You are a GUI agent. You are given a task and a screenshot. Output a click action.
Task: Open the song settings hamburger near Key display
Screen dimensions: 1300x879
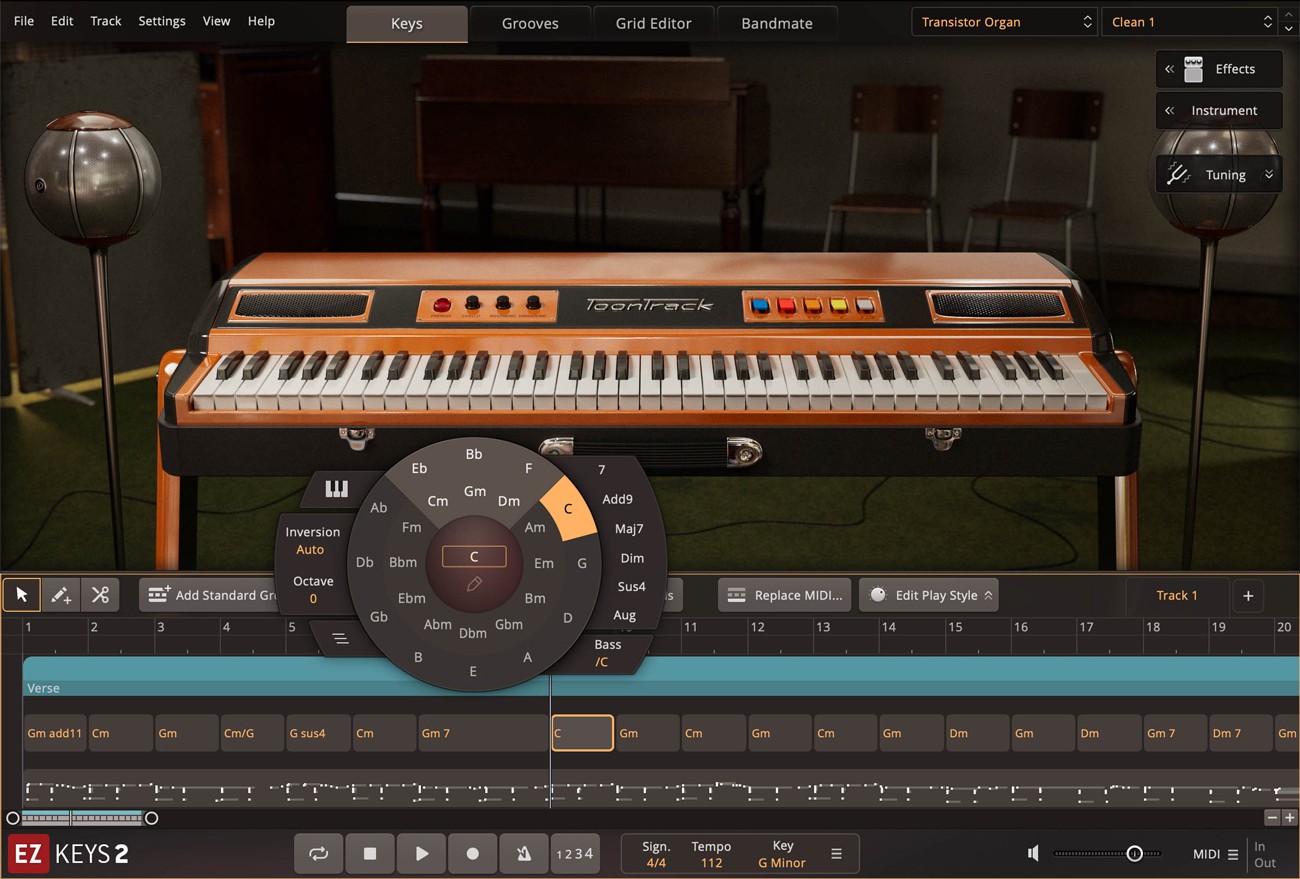pos(836,853)
